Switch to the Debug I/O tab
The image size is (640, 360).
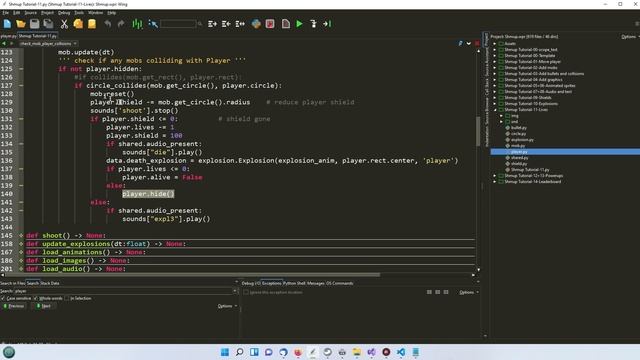(x=251, y=283)
